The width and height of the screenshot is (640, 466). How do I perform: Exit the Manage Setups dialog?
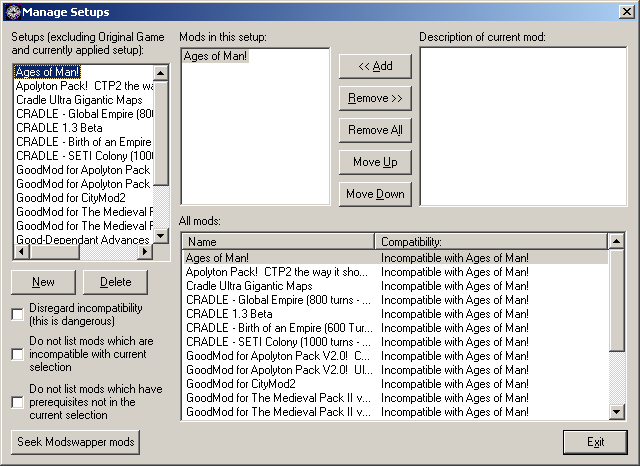click(595, 442)
